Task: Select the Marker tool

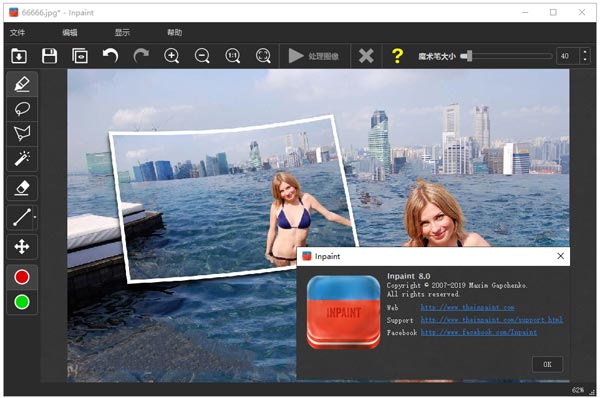Action: pyautogui.click(x=22, y=84)
